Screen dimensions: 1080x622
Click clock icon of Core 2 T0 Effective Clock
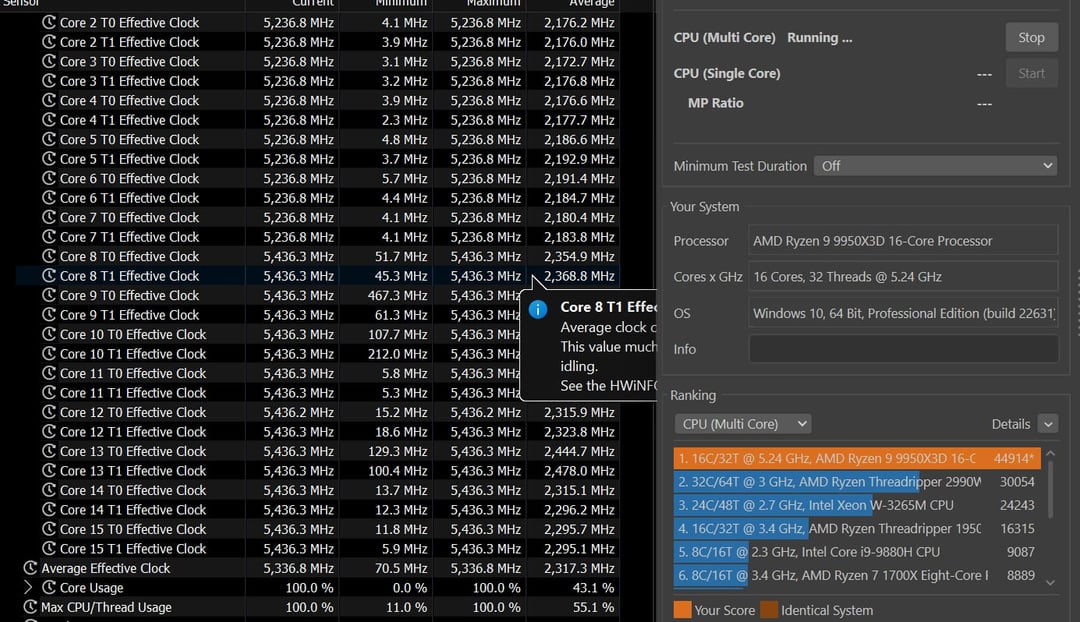click(x=49, y=22)
